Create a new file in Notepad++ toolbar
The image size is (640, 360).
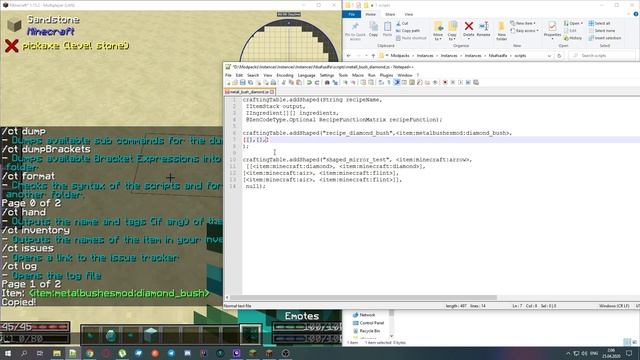228,82
